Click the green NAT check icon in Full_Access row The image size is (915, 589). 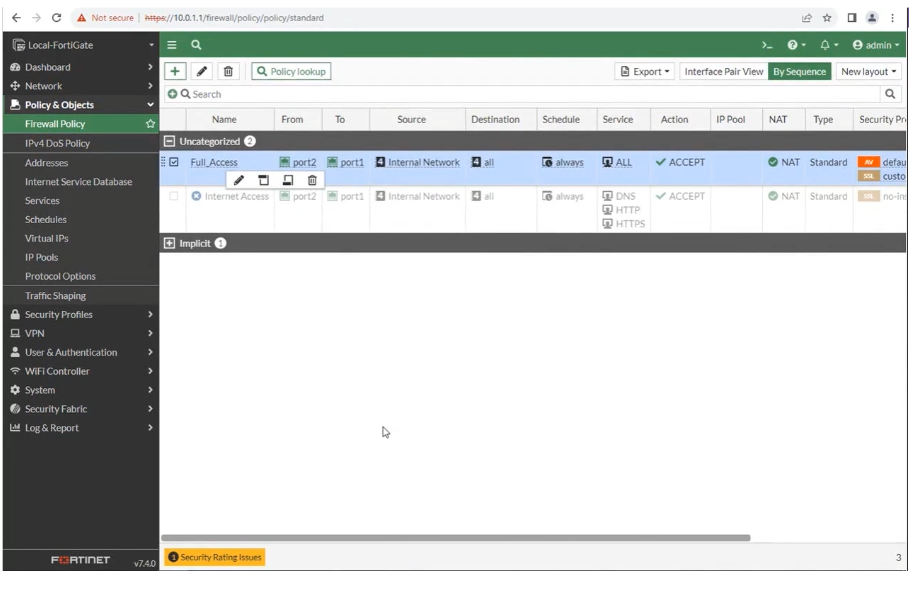click(773, 162)
